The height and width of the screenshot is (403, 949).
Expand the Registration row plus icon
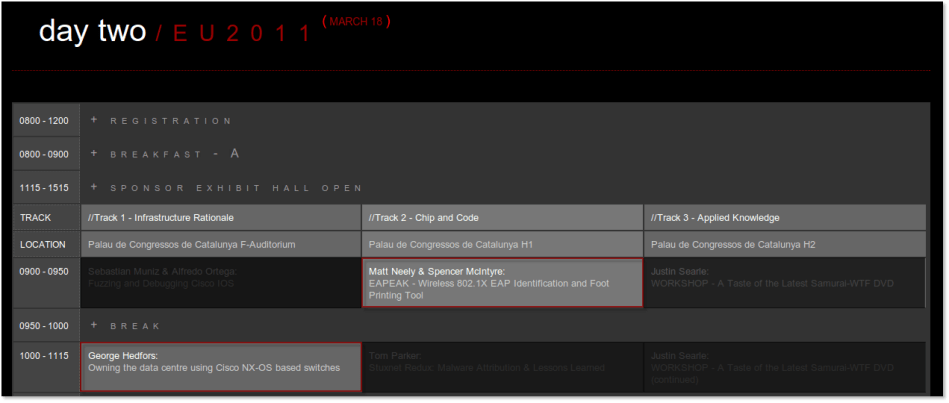[x=94, y=120]
